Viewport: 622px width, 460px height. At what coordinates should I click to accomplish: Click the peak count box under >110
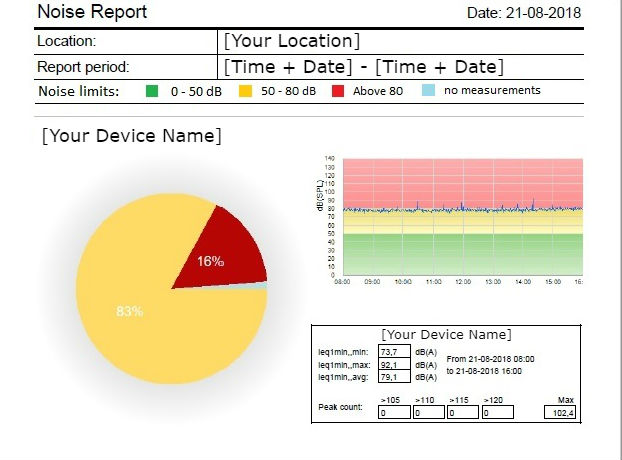coord(429,412)
